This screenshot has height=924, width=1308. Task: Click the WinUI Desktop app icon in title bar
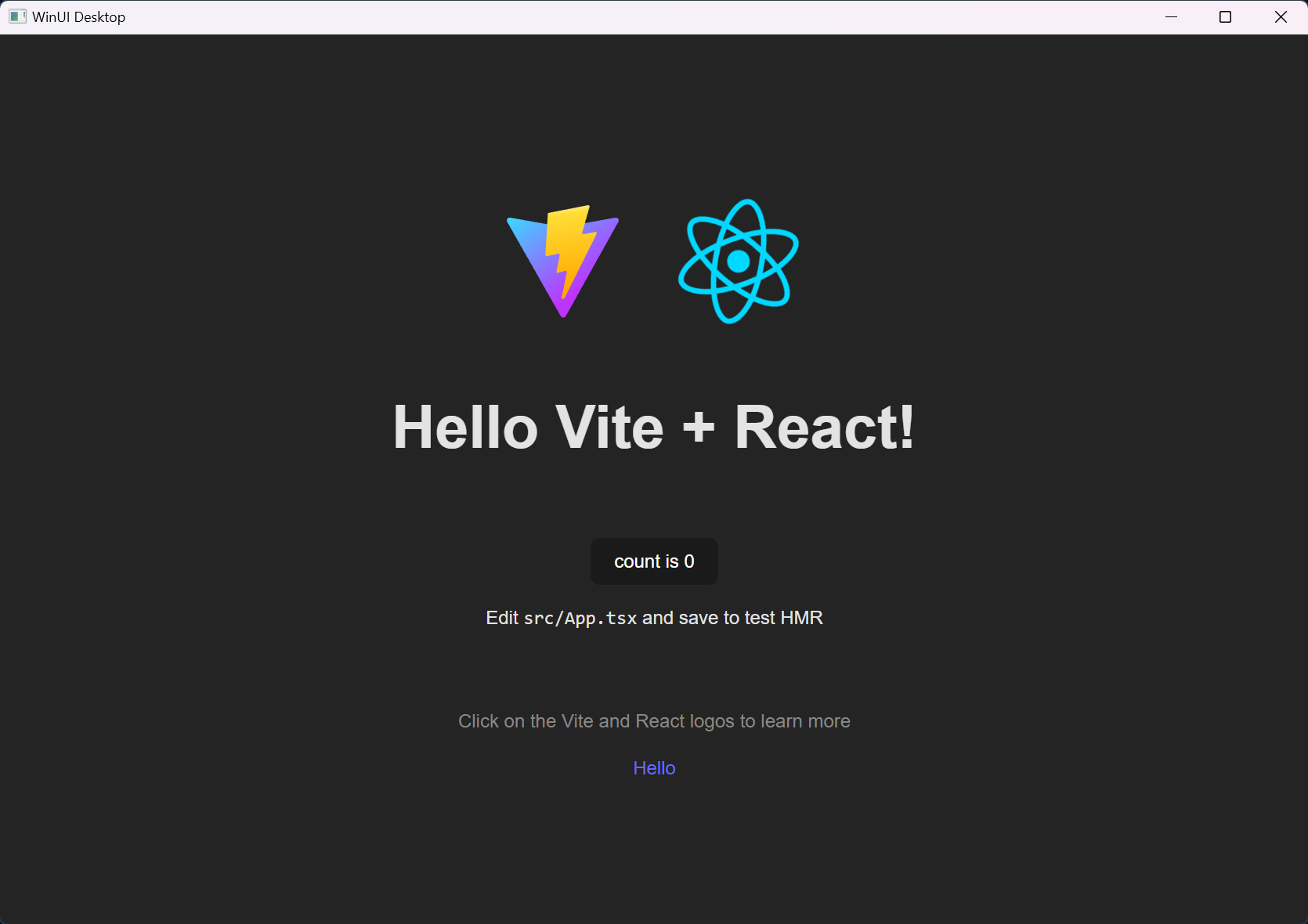pos(17,16)
